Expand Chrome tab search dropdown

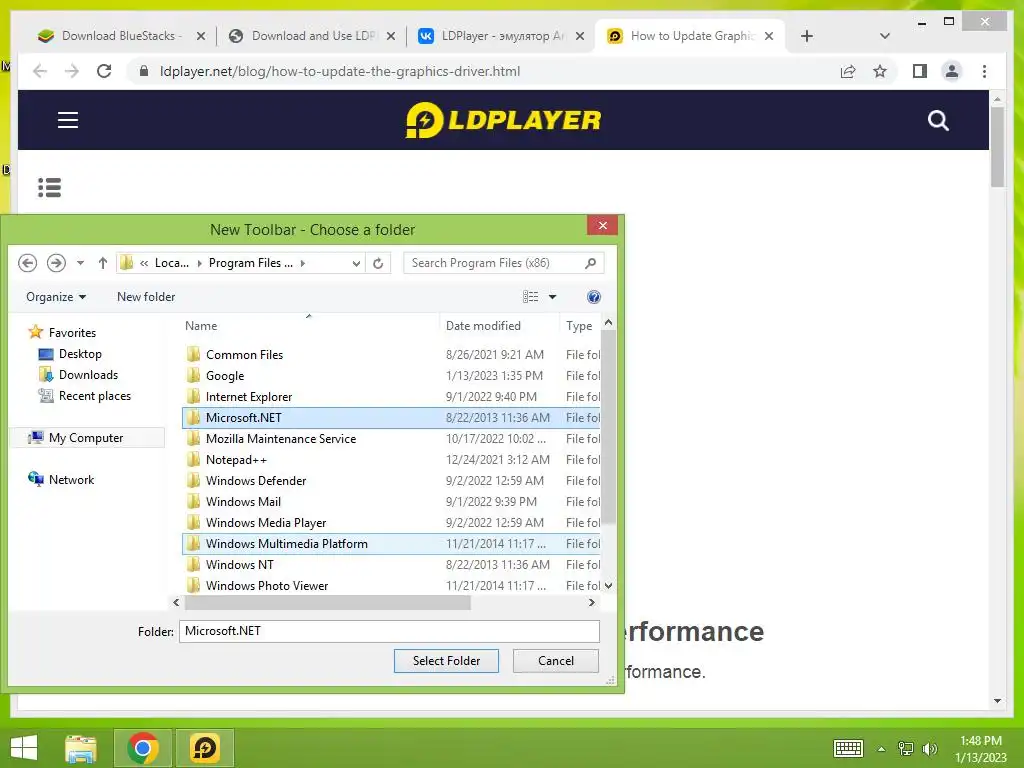coord(885,36)
